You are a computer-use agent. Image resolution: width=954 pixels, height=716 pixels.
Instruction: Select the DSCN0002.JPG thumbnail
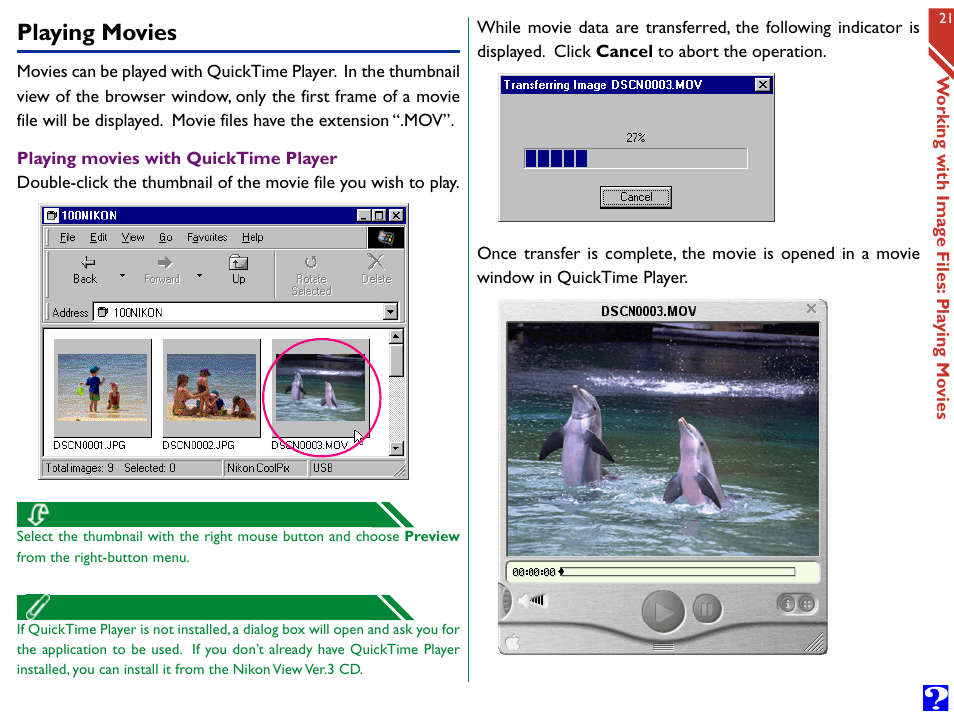211,388
